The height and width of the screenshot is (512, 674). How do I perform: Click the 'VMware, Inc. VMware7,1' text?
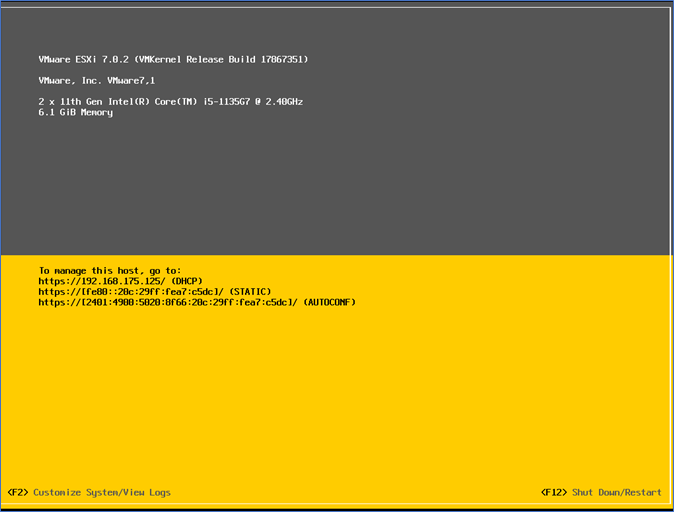(x=97, y=80)
